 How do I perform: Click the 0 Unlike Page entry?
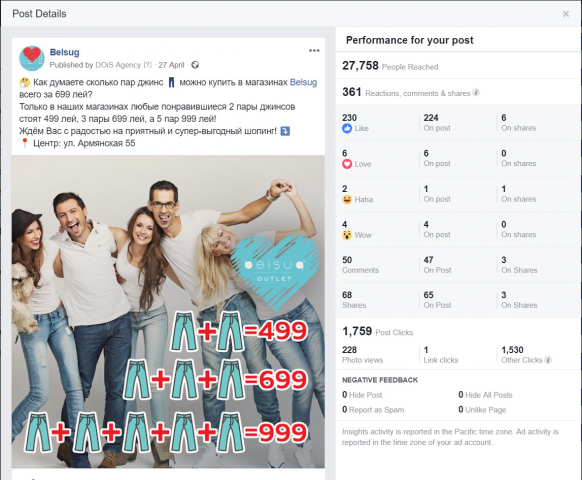tap(482, 410)
